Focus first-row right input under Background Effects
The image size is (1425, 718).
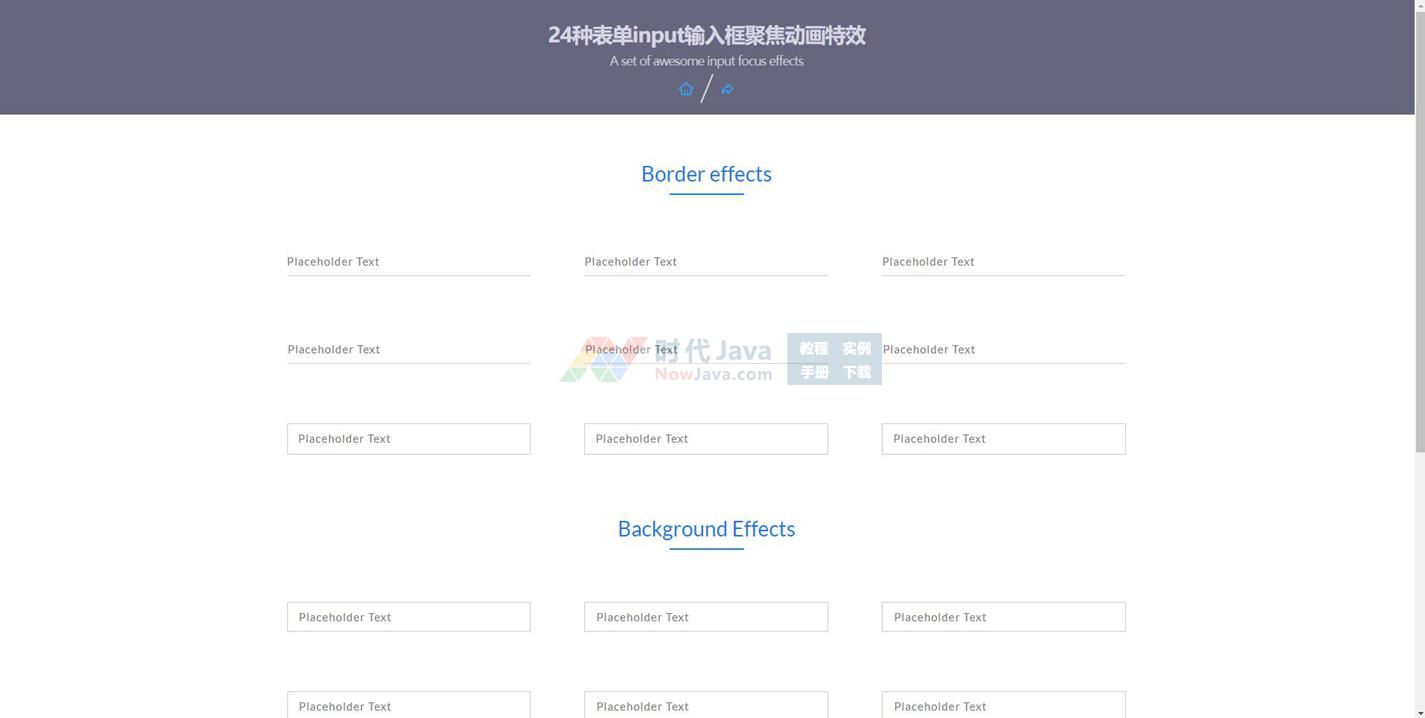[x=1003, y=617]
